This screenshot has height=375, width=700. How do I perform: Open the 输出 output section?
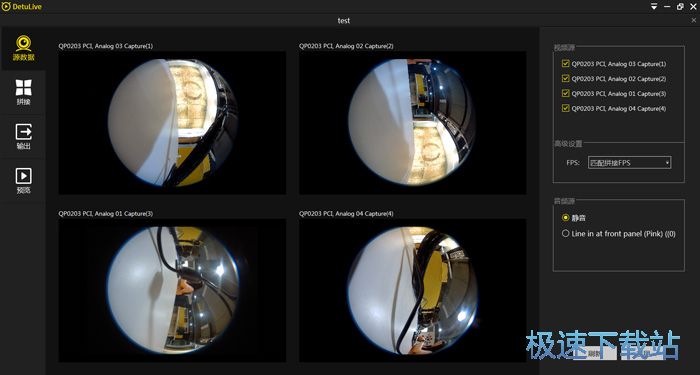(x=23, y=137)
